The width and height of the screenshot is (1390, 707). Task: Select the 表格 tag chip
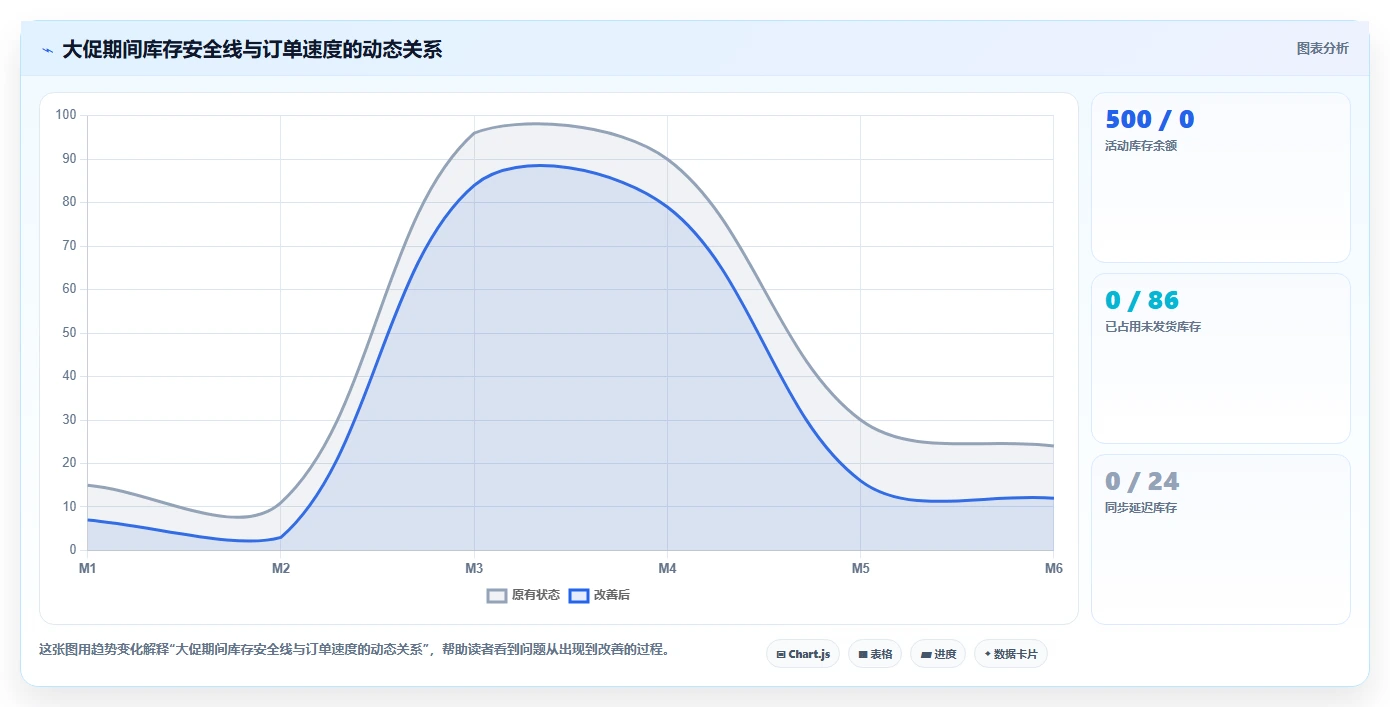coord(875,654)
